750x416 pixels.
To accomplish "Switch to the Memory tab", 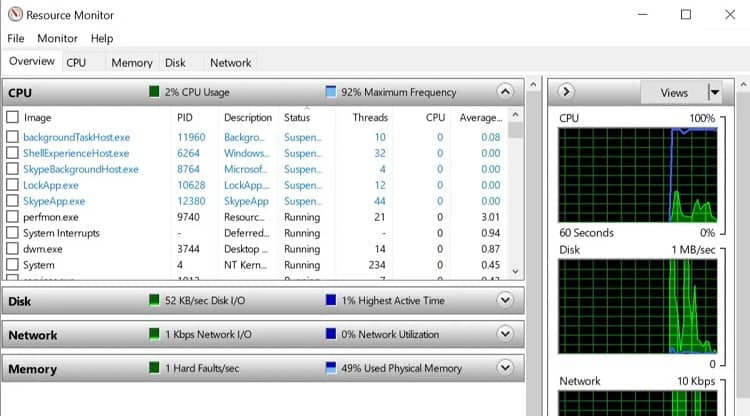I will coord(132,63).
